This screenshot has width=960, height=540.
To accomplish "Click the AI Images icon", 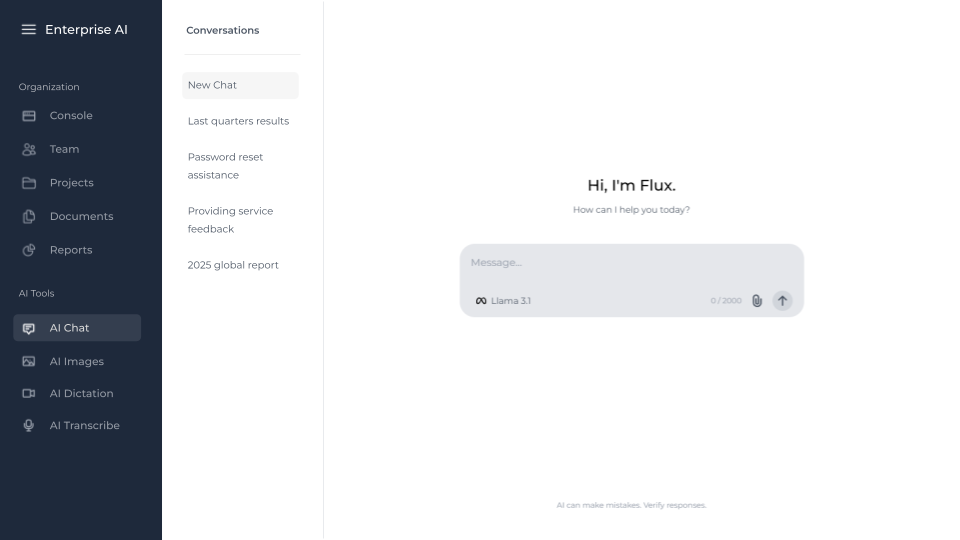I will coord(29,362).
